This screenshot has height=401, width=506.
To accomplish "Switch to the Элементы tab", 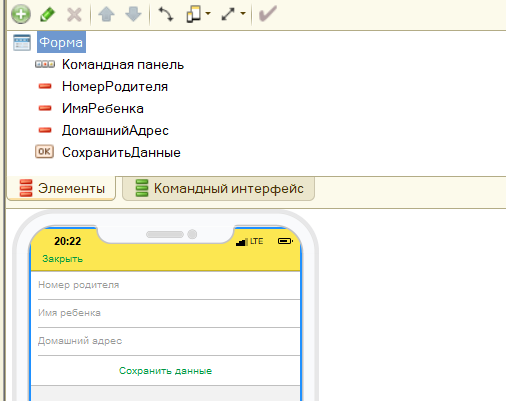I will (x=62, y=189).
